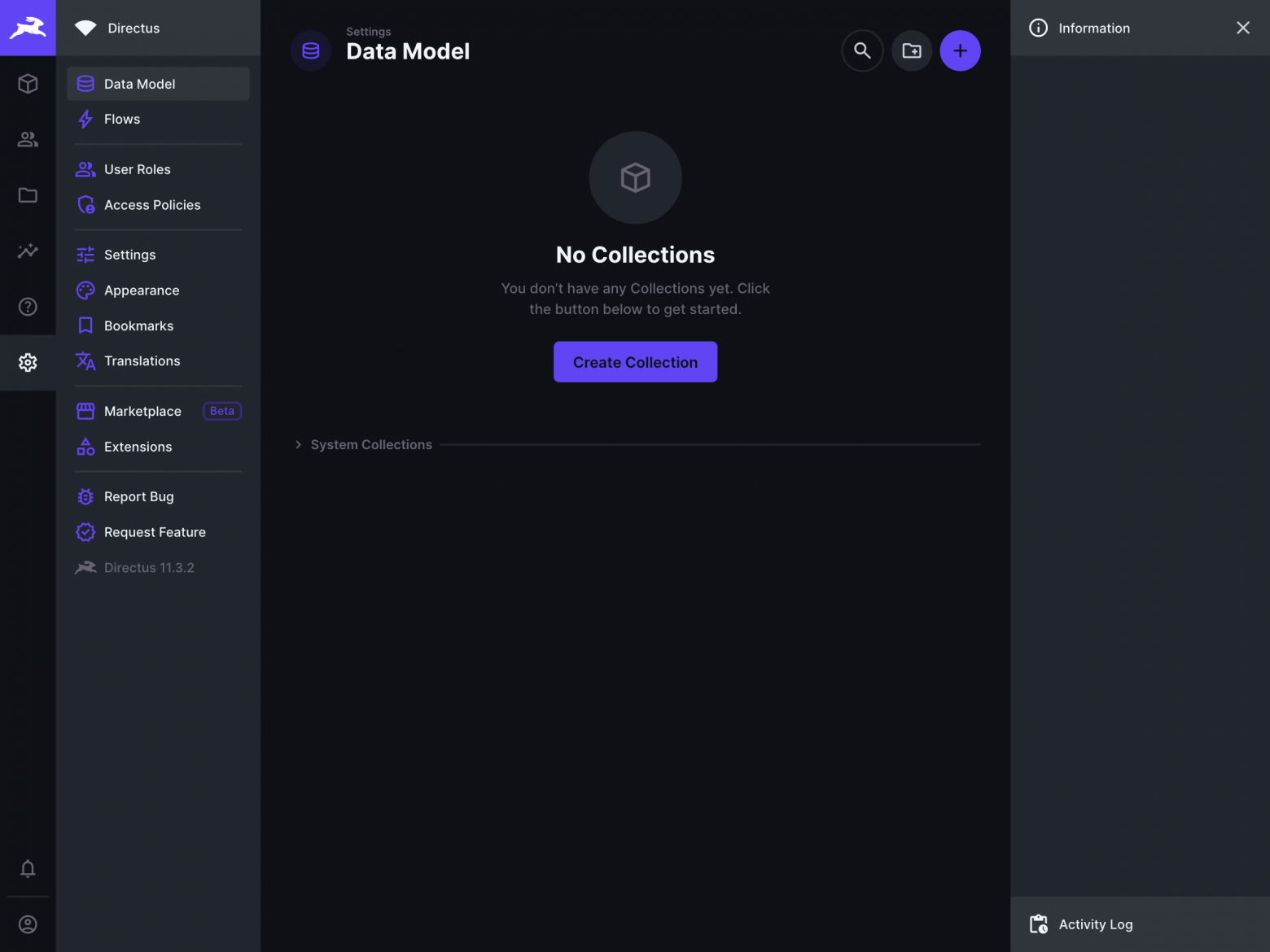This screenshot has width=1270, height=952.
Task: Go to Translations settings
Action: coord(158,360)
